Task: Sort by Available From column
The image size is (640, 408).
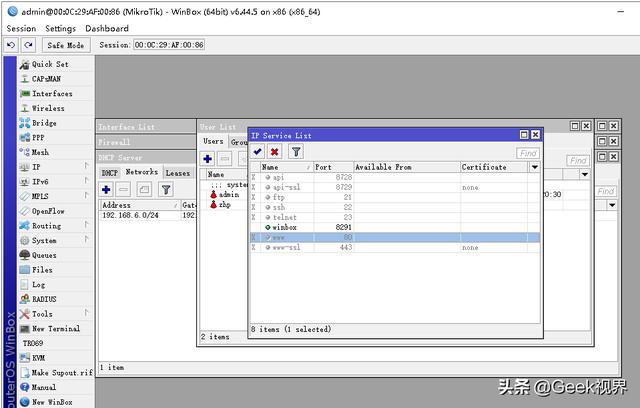Action: [x=407, y=167]
